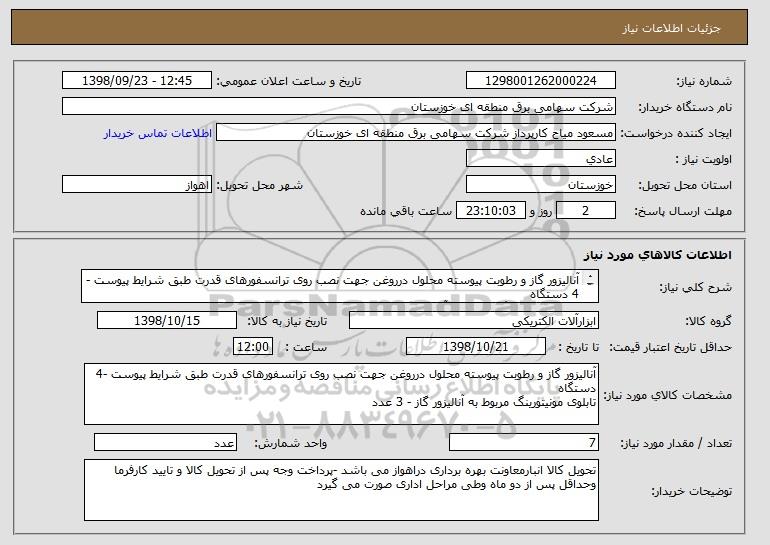The image size is (770, 545).
Task: Click the اولویت نیاز field showing عادی
Action: point(541,159)
